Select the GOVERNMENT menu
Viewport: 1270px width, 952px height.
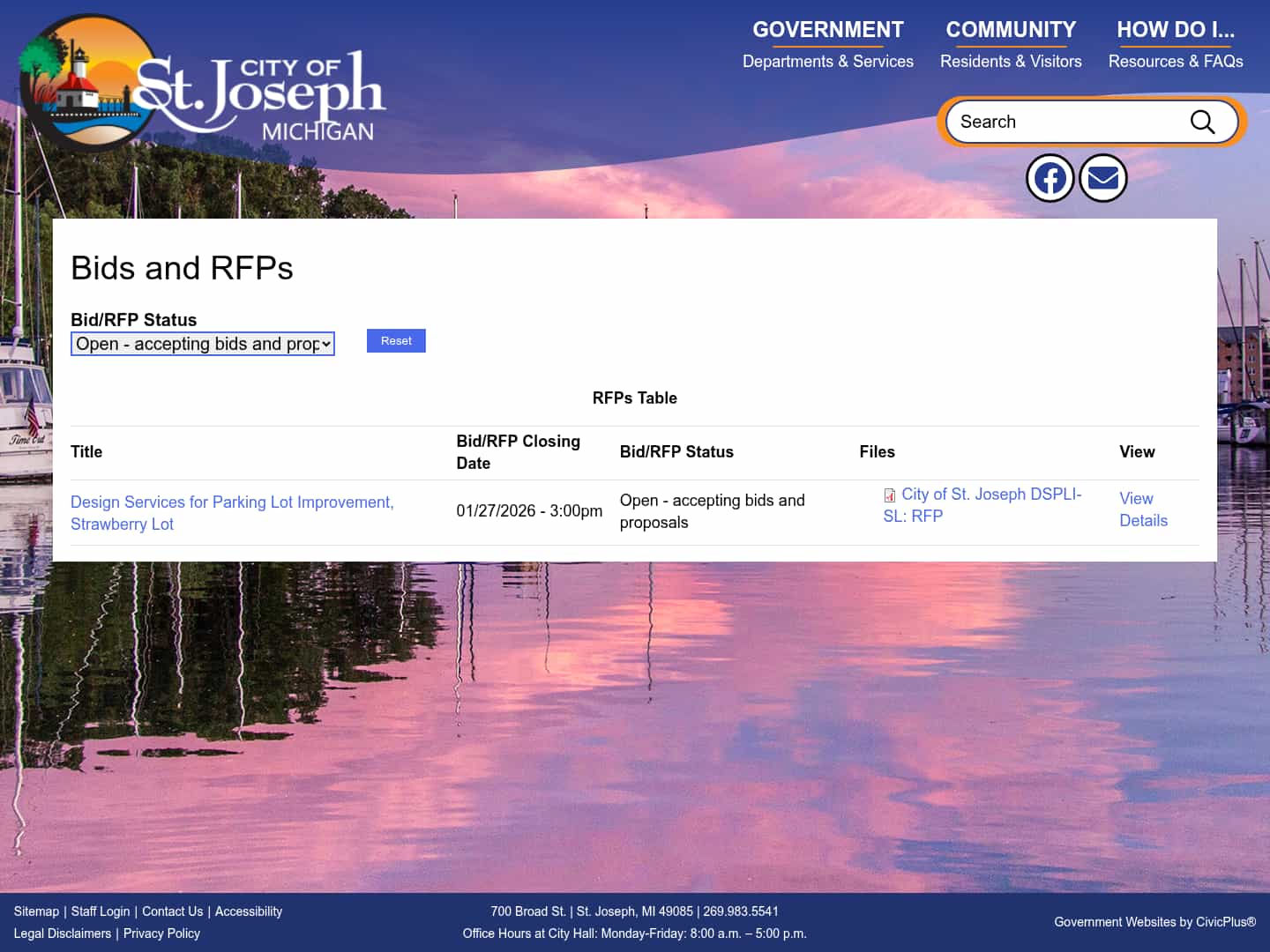(827, 29)
